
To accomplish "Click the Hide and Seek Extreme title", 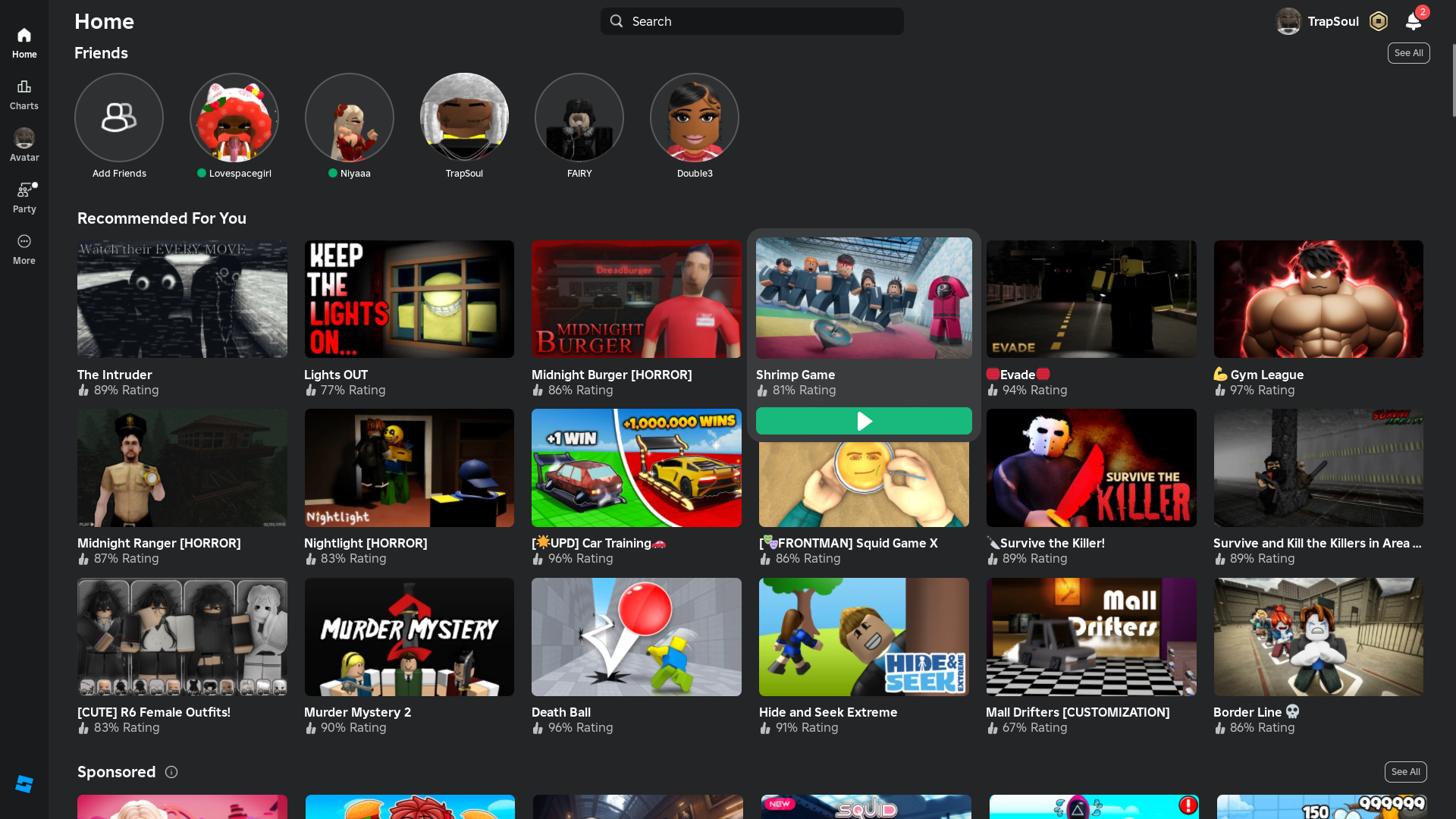I will coord(828,712).
